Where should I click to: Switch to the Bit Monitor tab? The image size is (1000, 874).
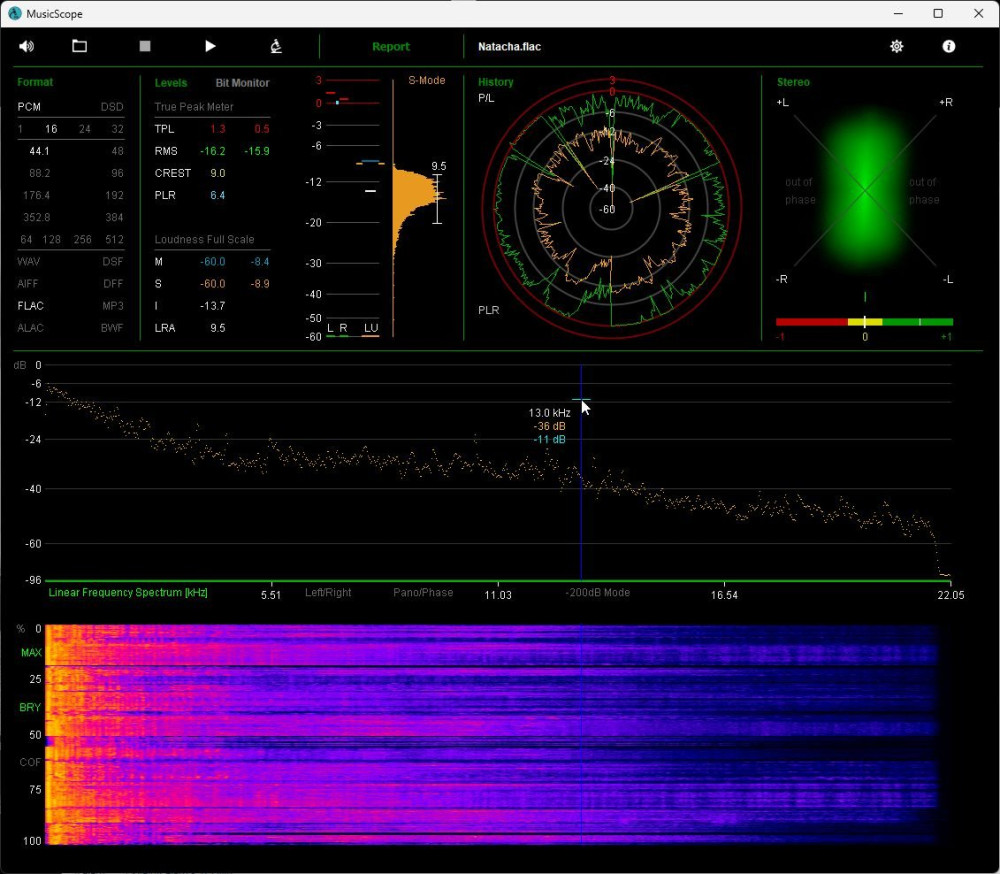[242, 83]
